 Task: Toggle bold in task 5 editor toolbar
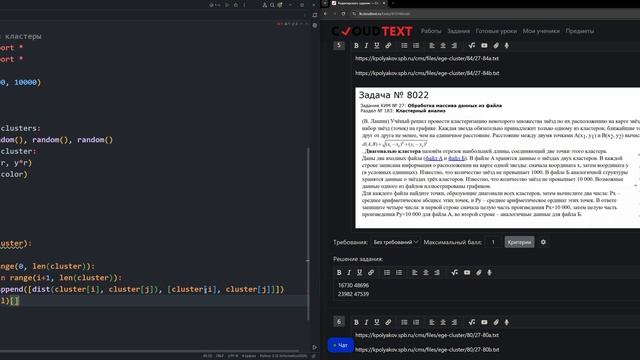(x=356, y=46)
